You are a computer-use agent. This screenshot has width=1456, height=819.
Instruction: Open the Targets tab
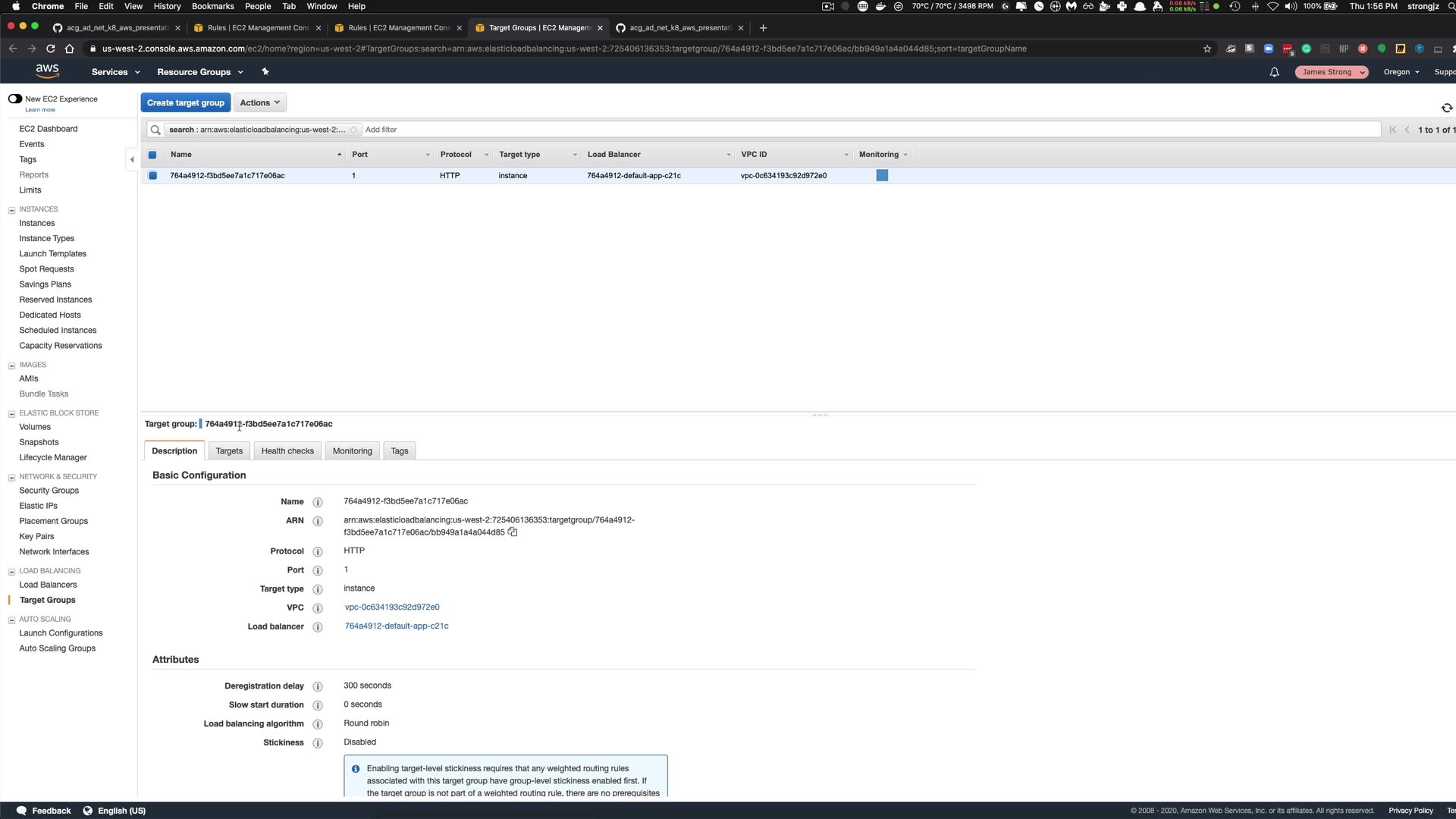(229, 451)
